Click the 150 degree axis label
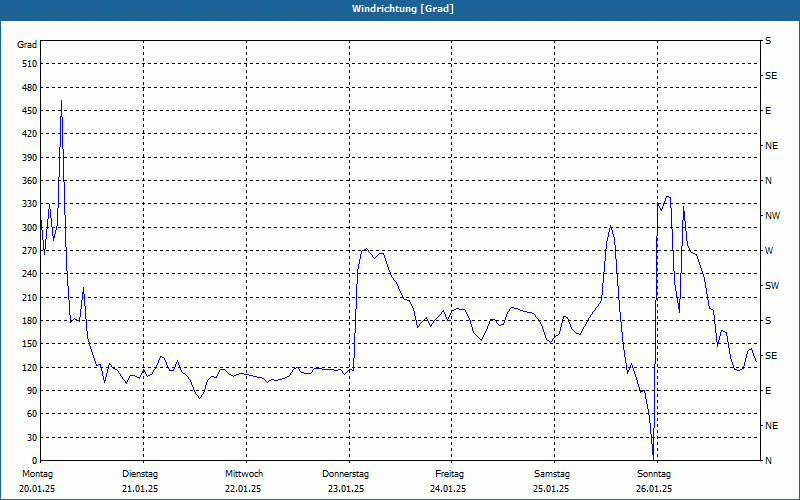The width and height of the screenshot is (800, 500). (x=30, y=343)
